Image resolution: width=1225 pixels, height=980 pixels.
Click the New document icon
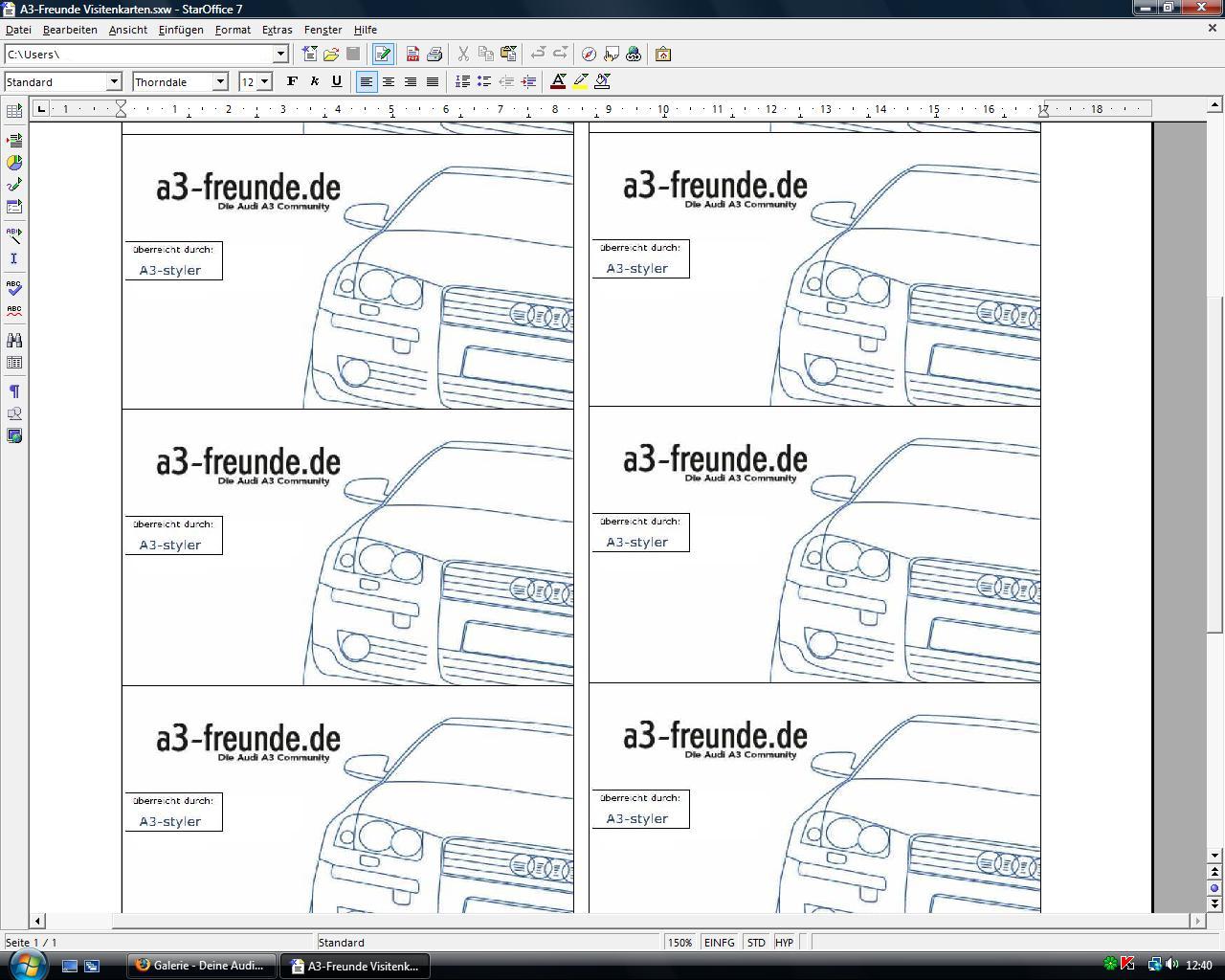click(309, 55)
